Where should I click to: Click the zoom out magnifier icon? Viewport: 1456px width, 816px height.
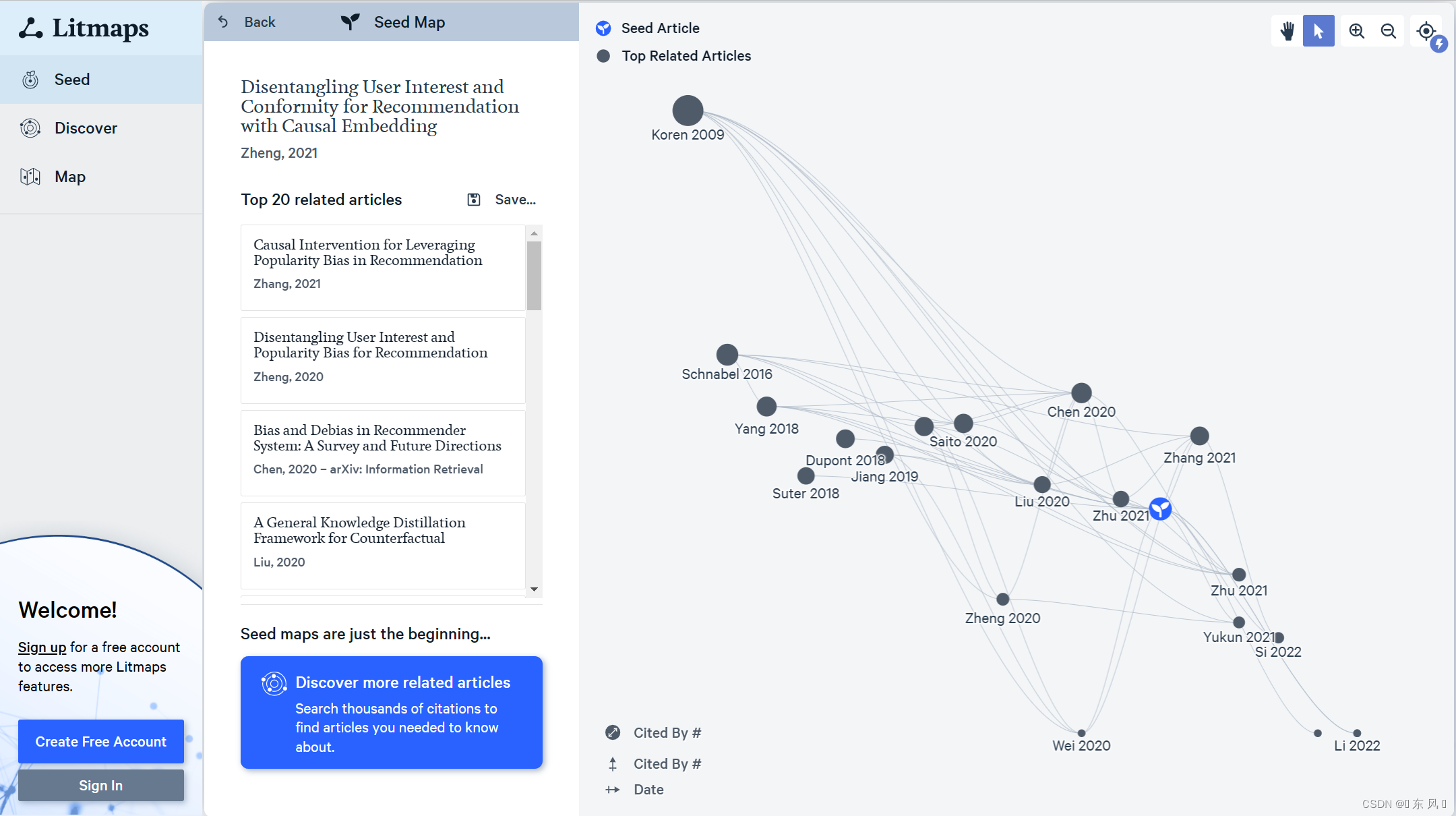1388,31
